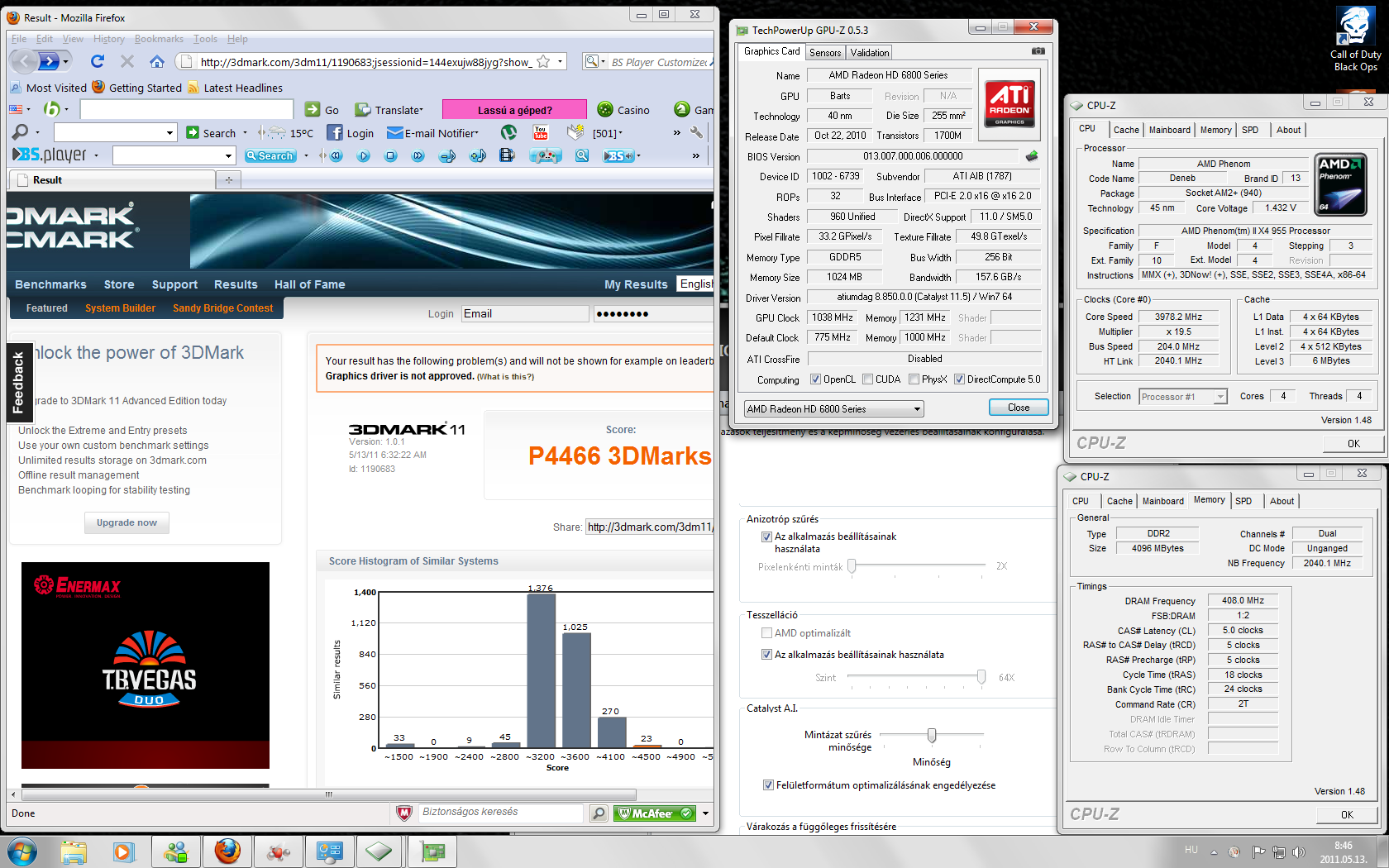
Task: Toggle tessellation 'Az alkalmazás beállításainak használata' checkbox
Action: pos(767,655)
